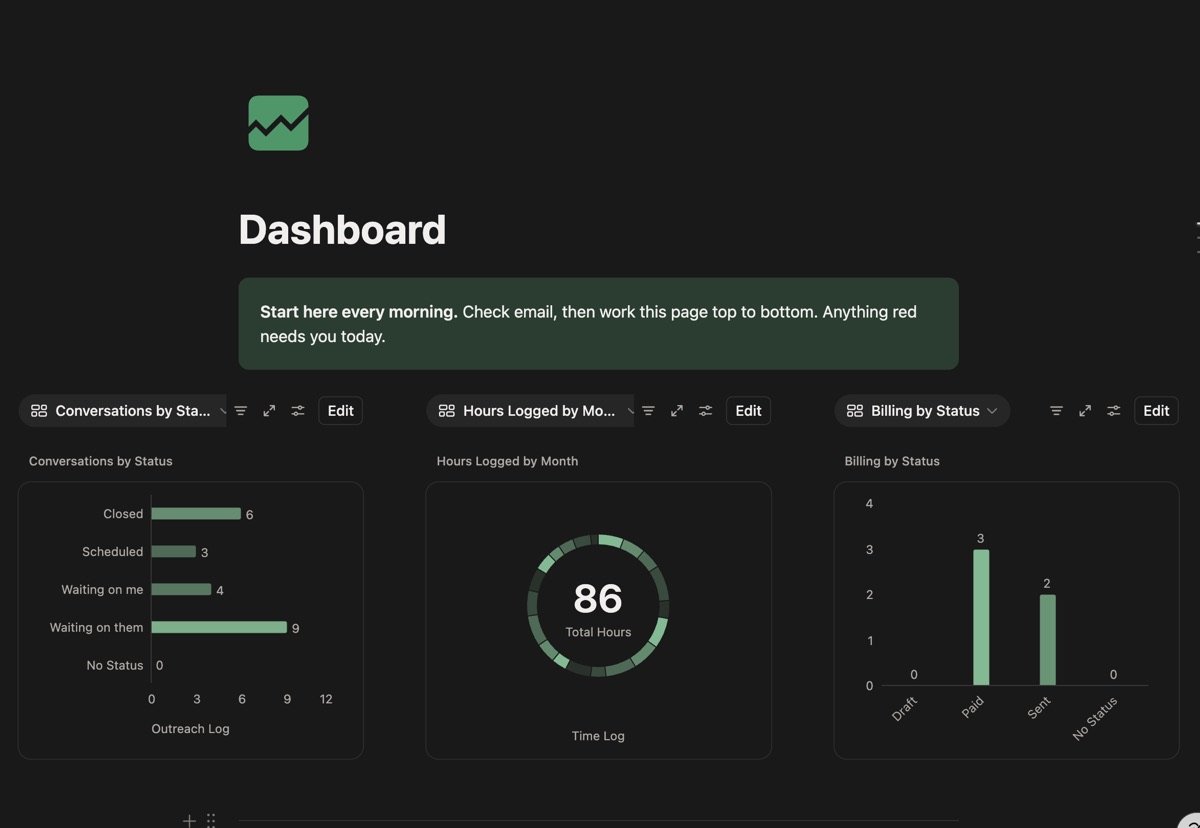Image resolution: width=1200 pixels, height=828 pixels.
Task: Click the Dashboard page title
Action: tap(342, 230)
